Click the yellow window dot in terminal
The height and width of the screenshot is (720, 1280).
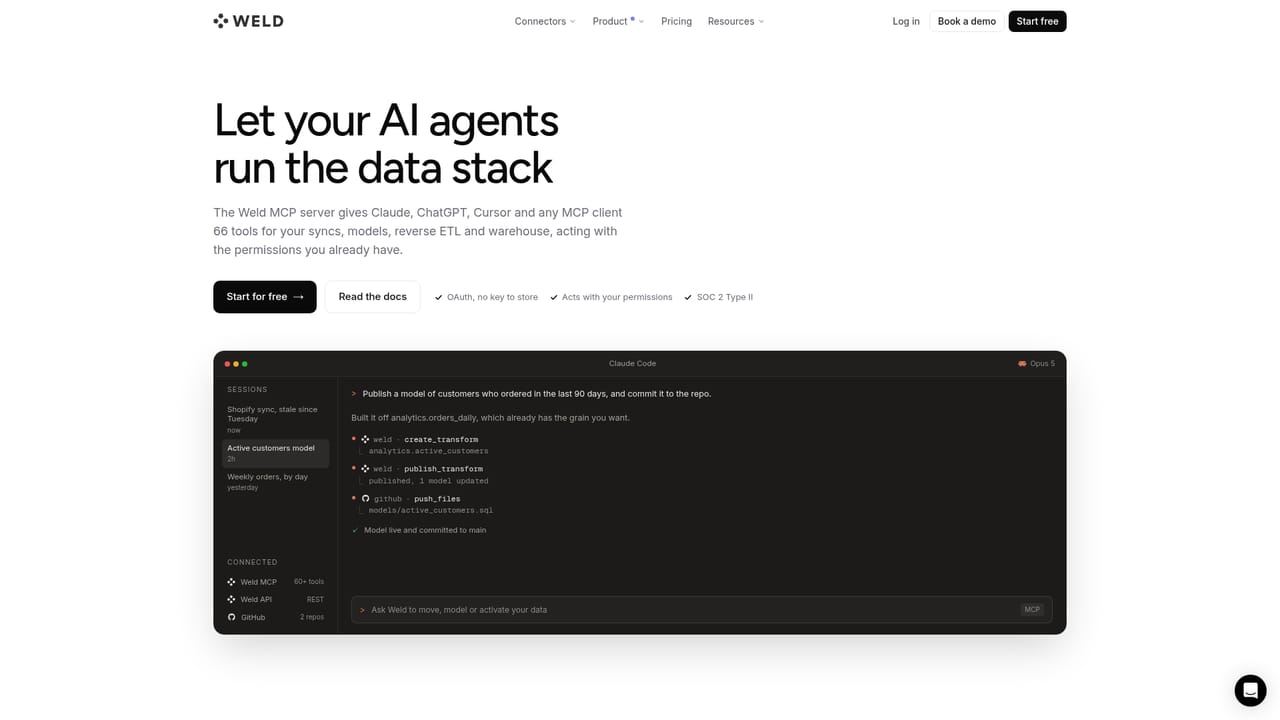236,364
